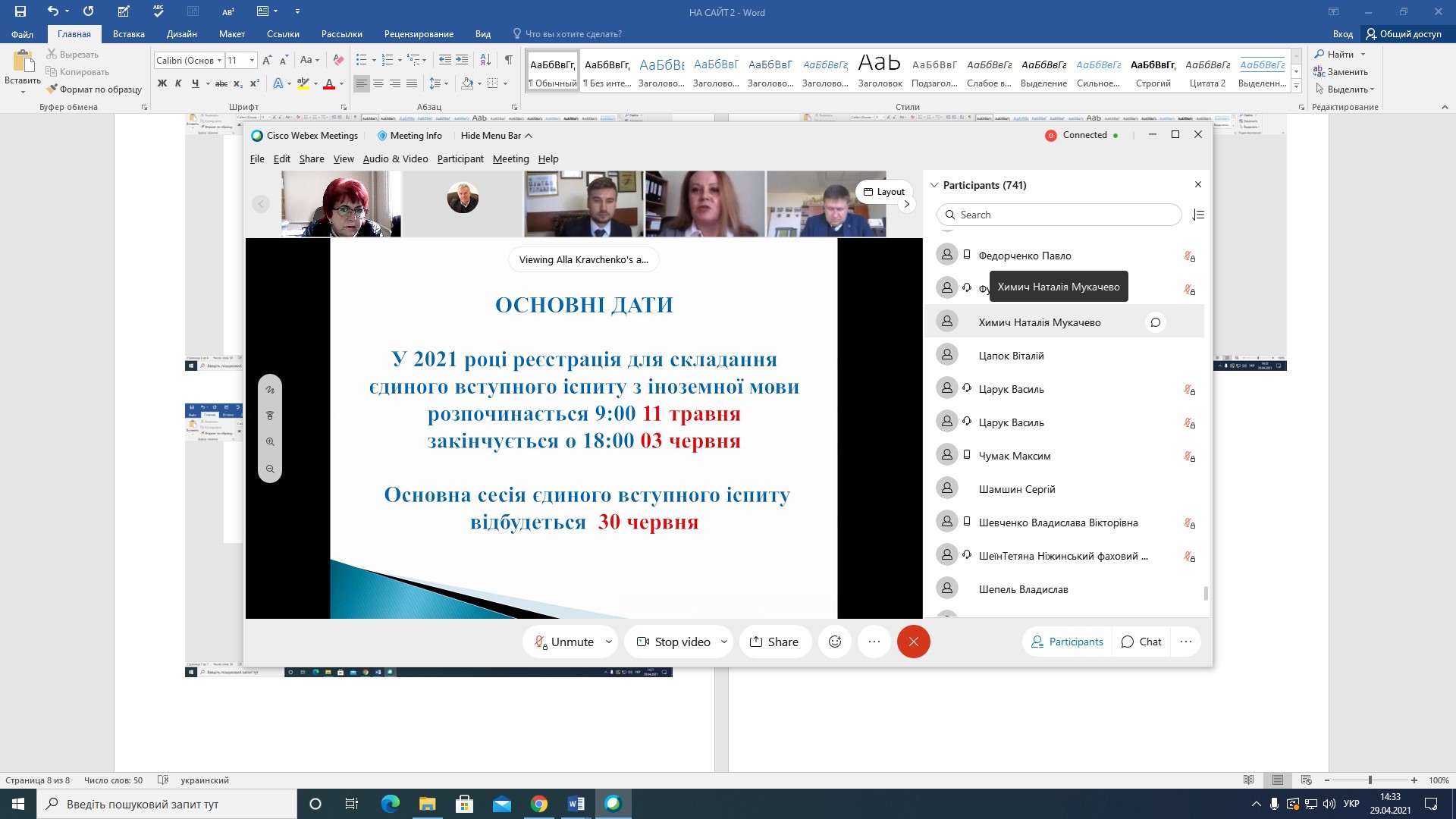
Task: Click the Webex panel options ellipsis after Chat
Action: coord(1186,642)
